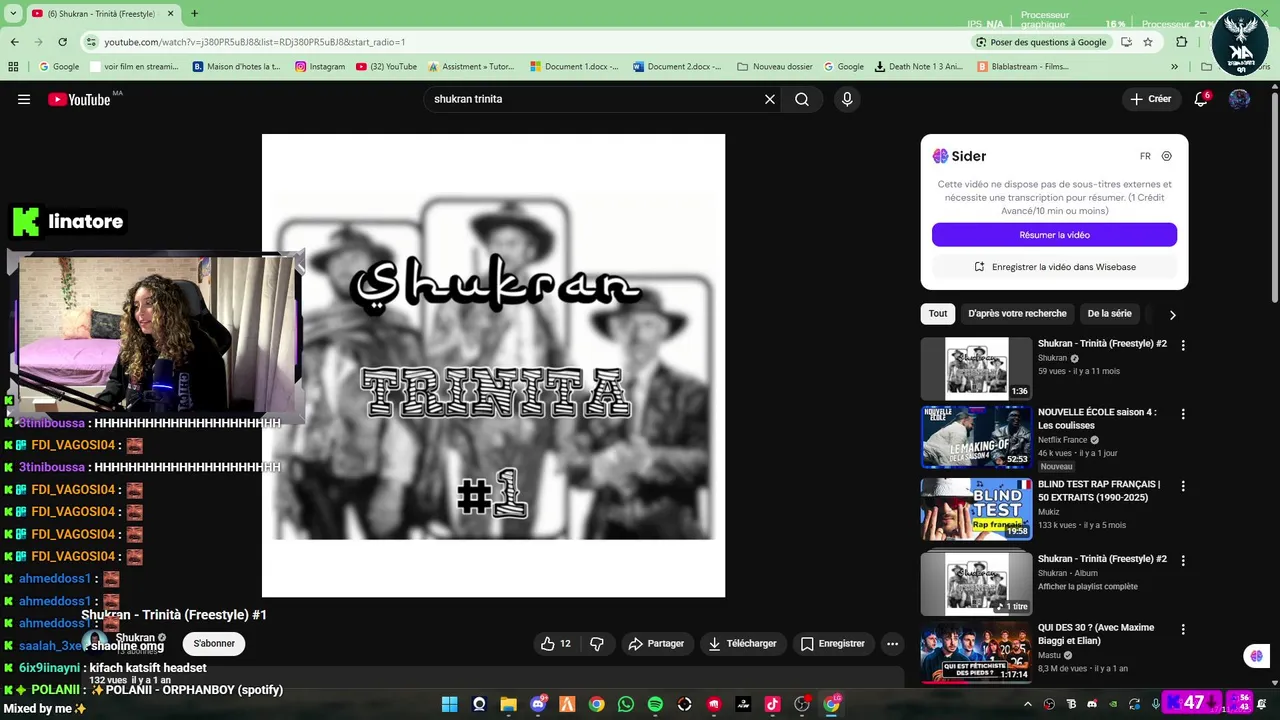
Task: Show hidden system tray icons
Action: click(1028, 704)
